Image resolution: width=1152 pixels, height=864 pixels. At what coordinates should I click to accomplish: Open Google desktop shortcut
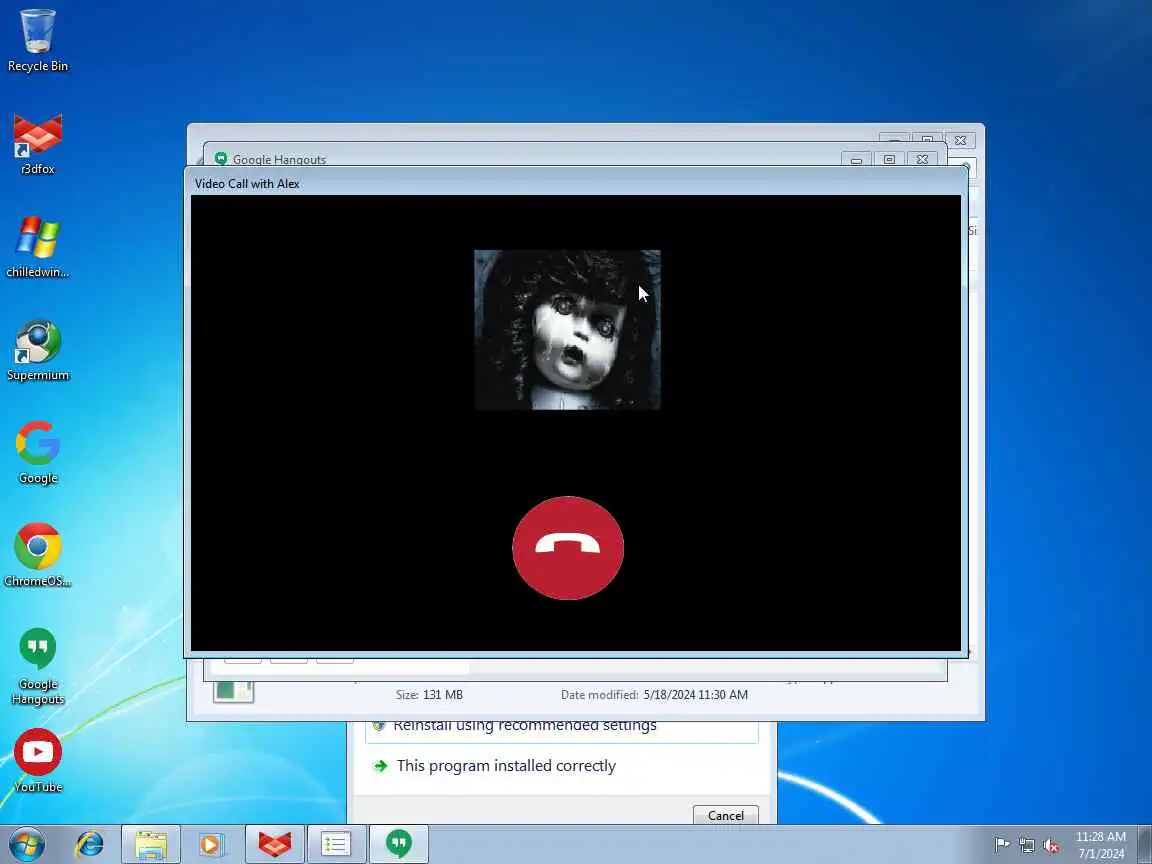tap(37, 453)
